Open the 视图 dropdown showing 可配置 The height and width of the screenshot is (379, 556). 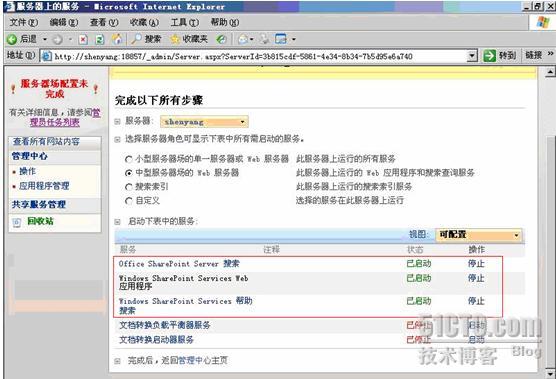click(x=479, y=235)
